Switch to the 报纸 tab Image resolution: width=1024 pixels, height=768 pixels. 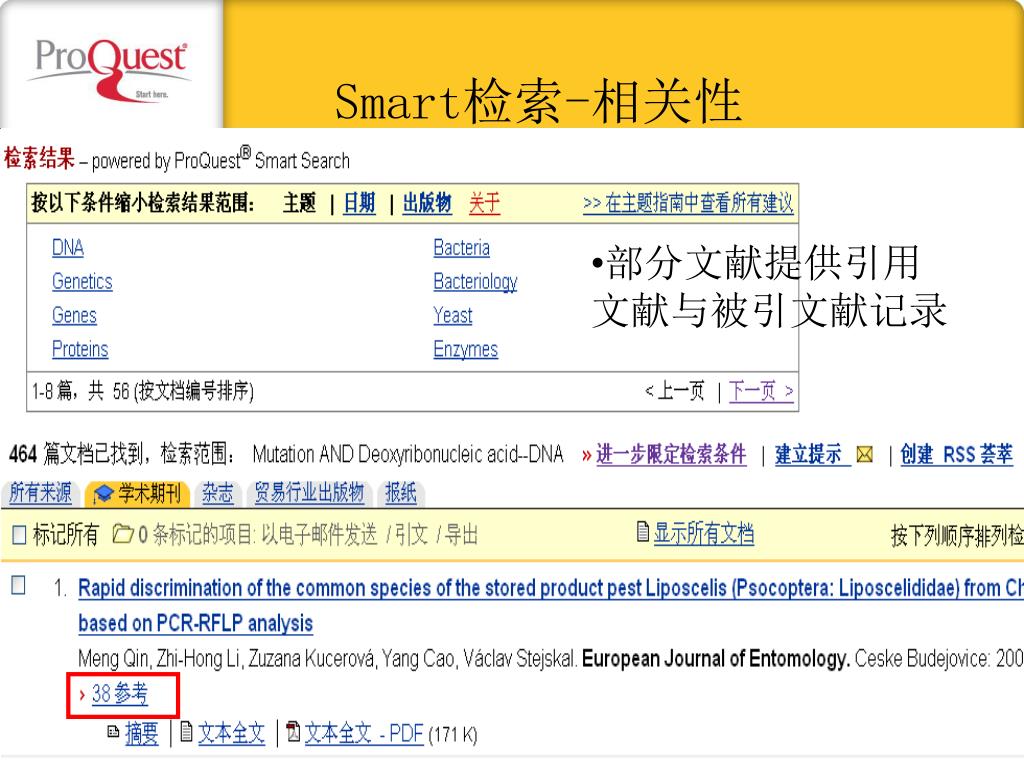pos(401,493)
